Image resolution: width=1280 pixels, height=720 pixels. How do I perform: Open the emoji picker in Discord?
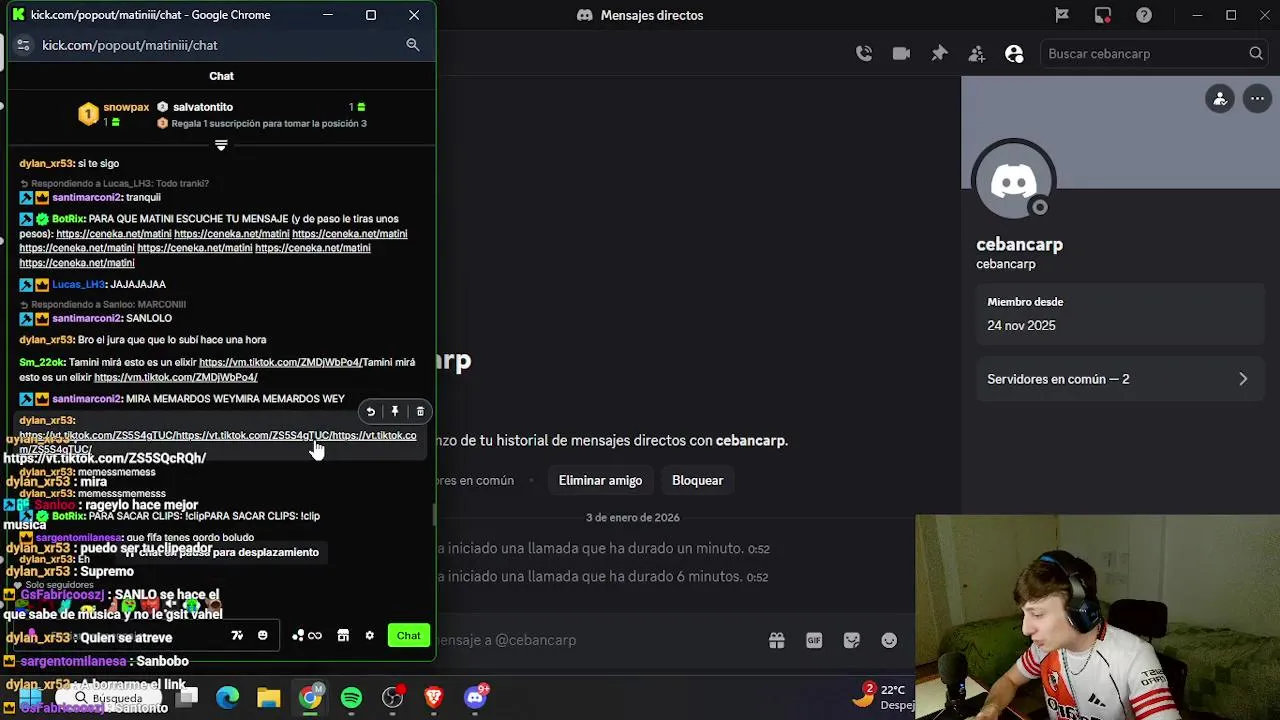[889, 640]
